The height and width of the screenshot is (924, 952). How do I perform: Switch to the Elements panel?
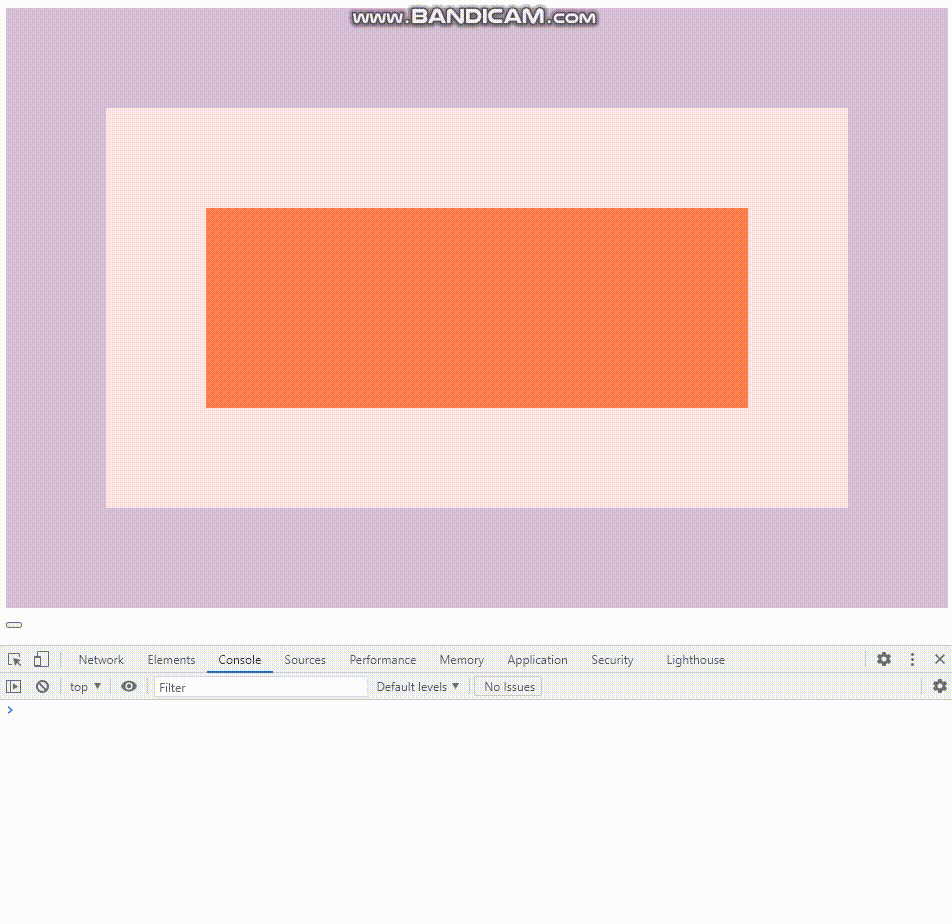tap(171, 660)
